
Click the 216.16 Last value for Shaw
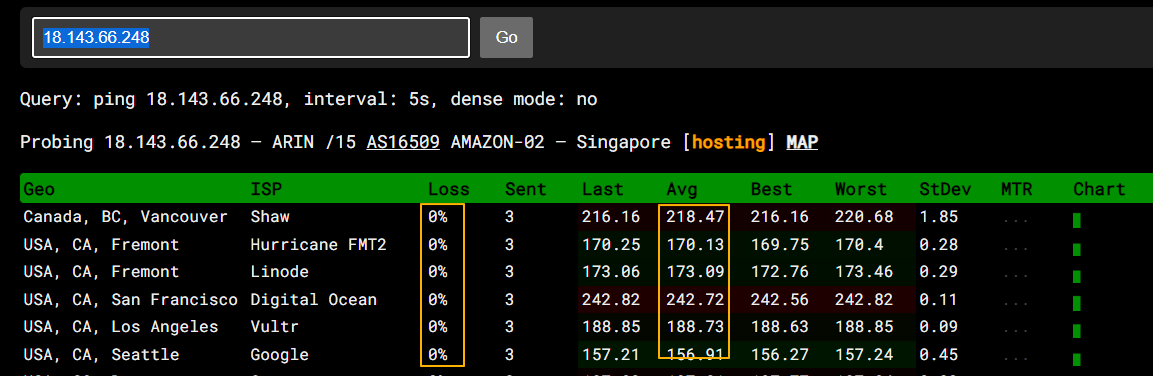pos(611,217)
